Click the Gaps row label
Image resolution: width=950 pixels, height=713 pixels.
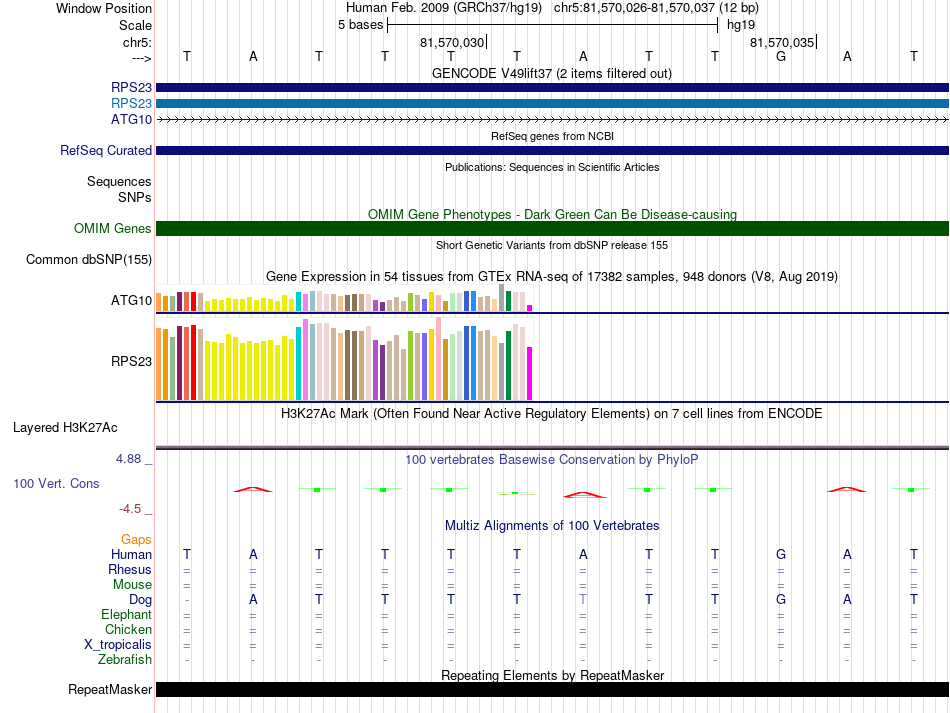point(136,539)
